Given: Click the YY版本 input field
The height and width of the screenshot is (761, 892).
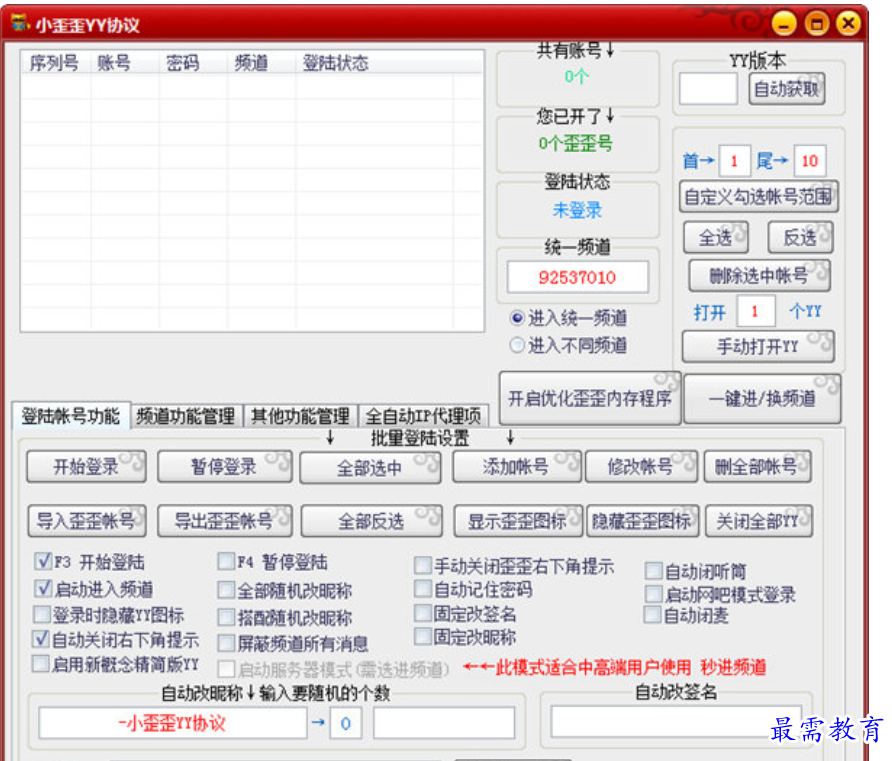Looking at the screenshot, I should [708, 89].
